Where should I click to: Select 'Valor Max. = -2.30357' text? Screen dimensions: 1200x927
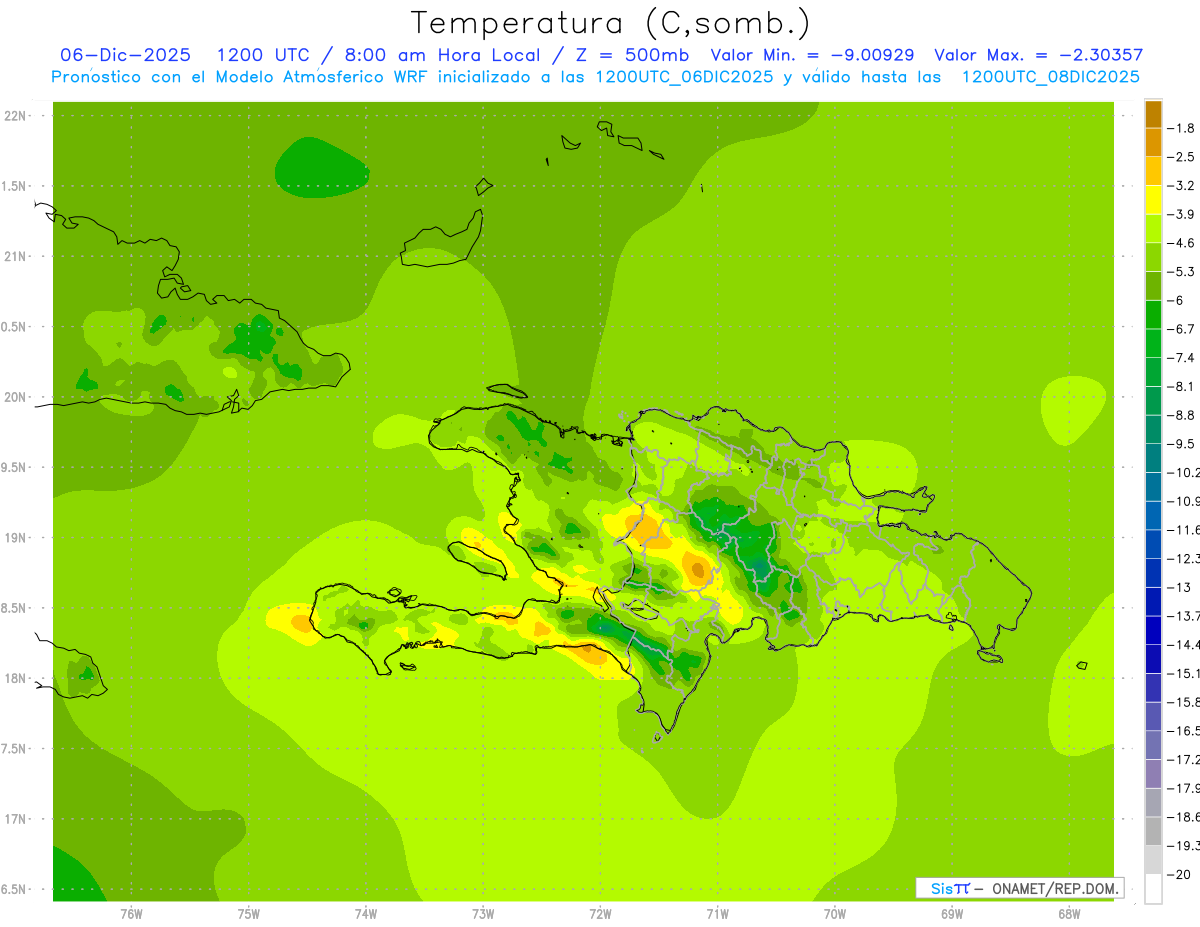click(1038, 56)
